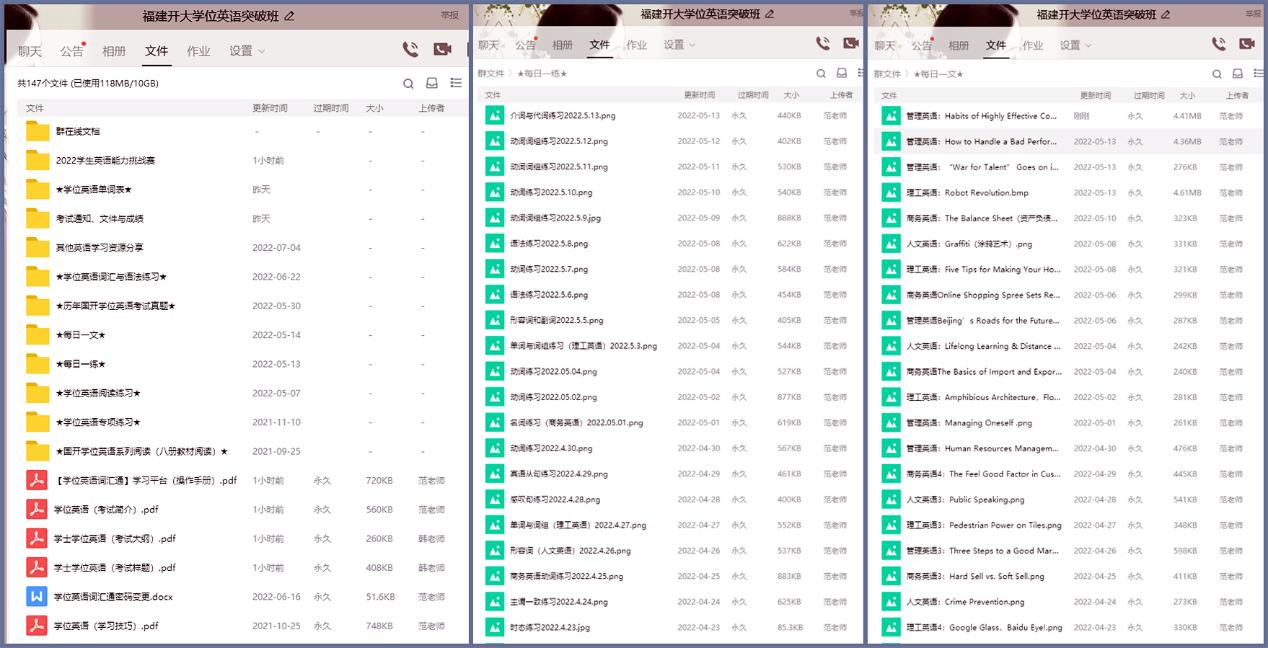Open the 作业 tab in the left panel
1268x648 pixels.
[198, 51]
